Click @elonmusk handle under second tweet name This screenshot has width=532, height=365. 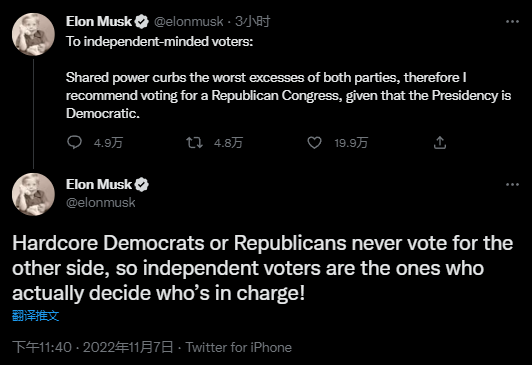(x=100, y=203)
